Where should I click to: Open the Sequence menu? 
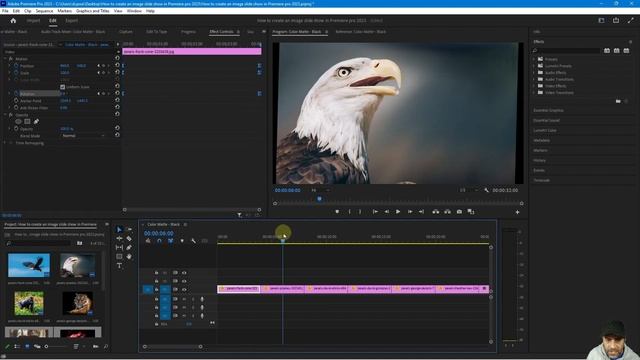click(44, 11)
